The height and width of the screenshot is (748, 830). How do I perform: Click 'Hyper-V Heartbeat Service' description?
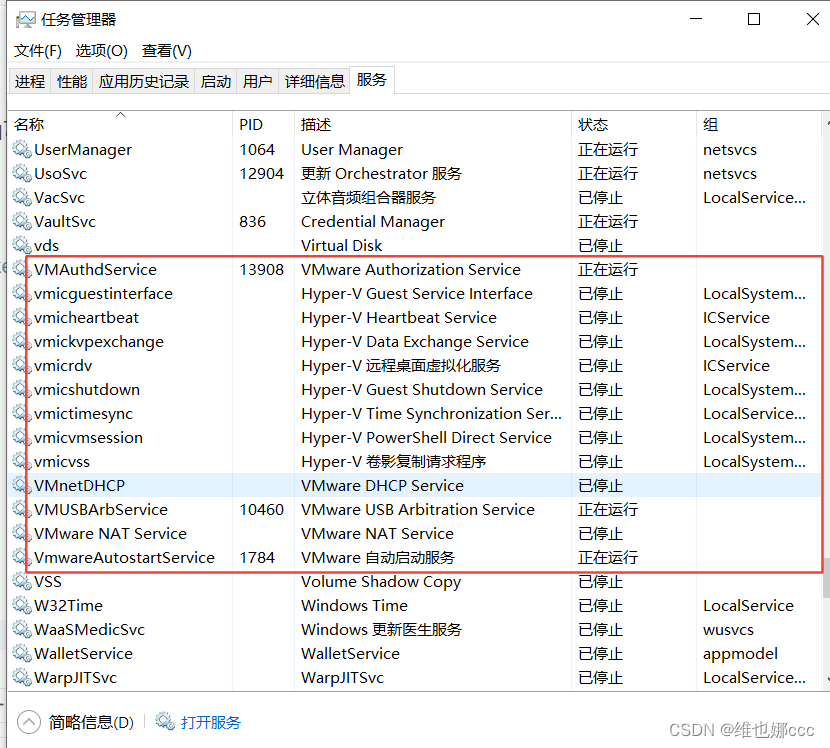399,318
